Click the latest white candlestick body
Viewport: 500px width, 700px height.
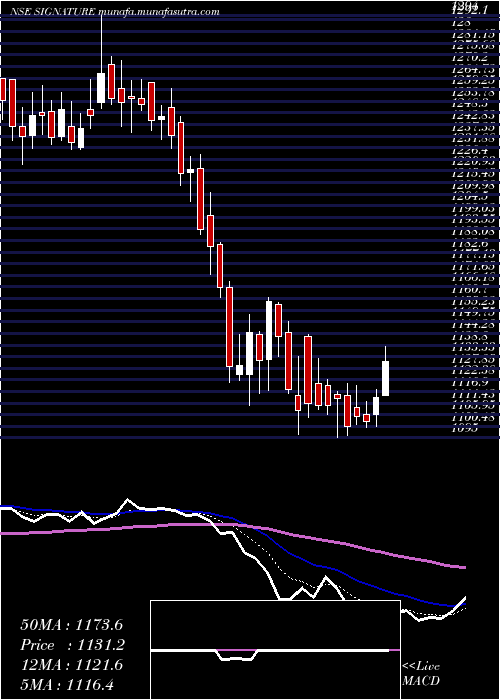[386, 379]
